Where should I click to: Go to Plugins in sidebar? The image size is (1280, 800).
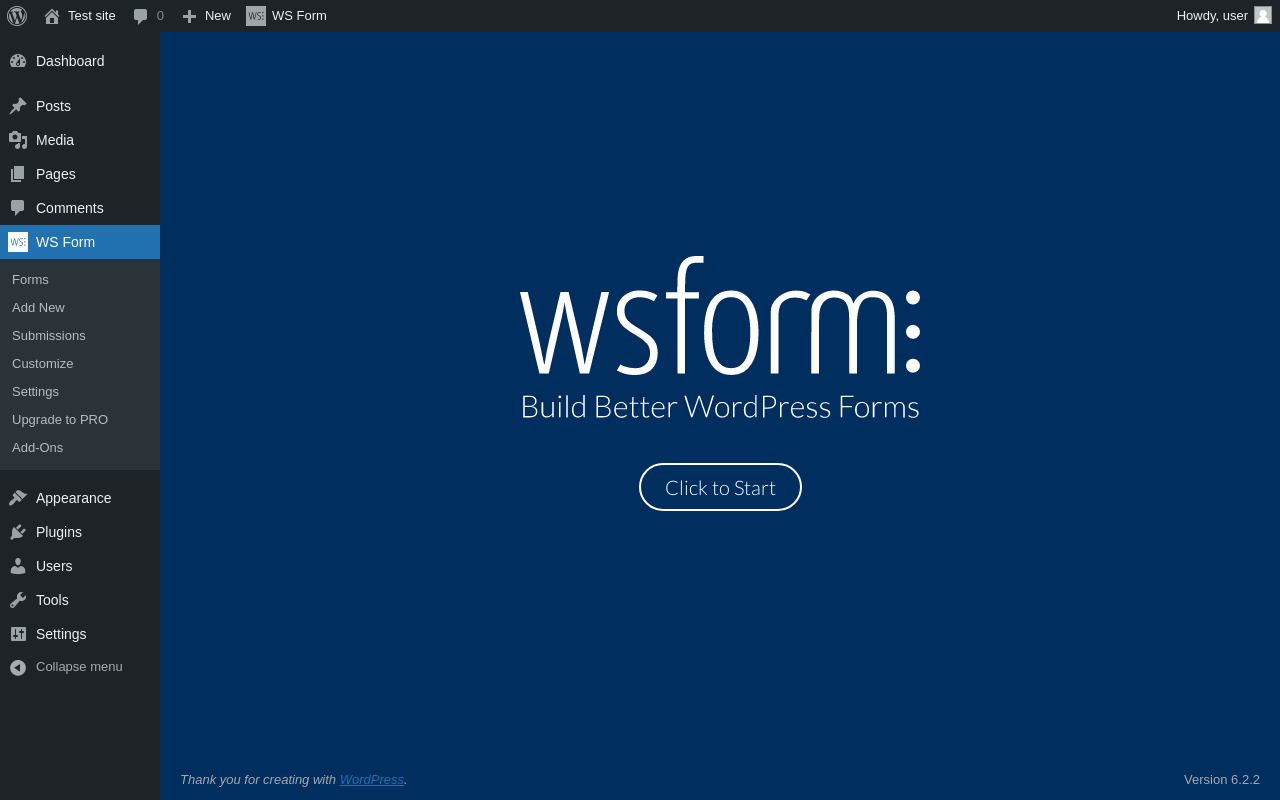pyautogui.click(x=80, y=532)
